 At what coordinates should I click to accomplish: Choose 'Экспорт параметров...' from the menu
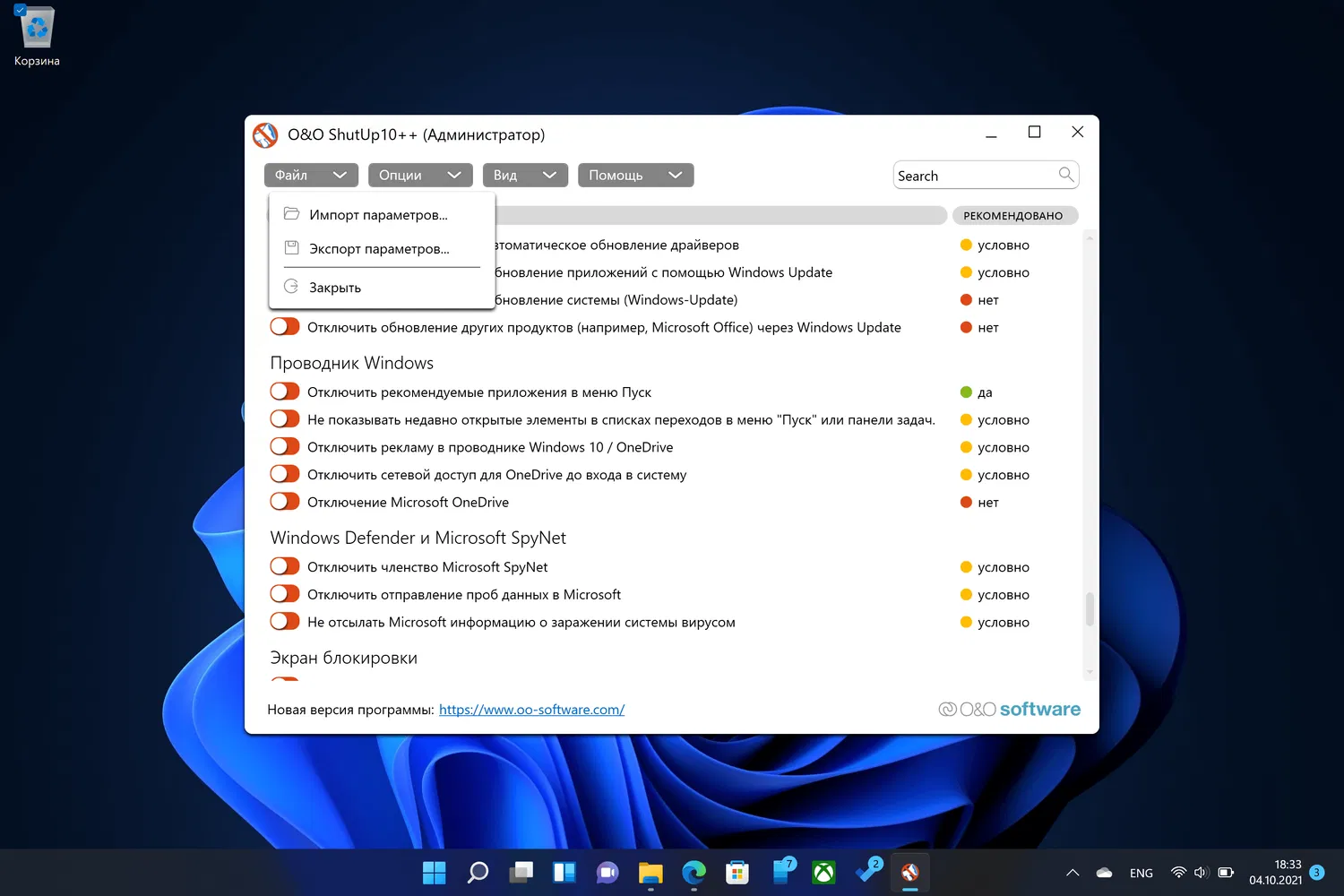click(382, 249)
